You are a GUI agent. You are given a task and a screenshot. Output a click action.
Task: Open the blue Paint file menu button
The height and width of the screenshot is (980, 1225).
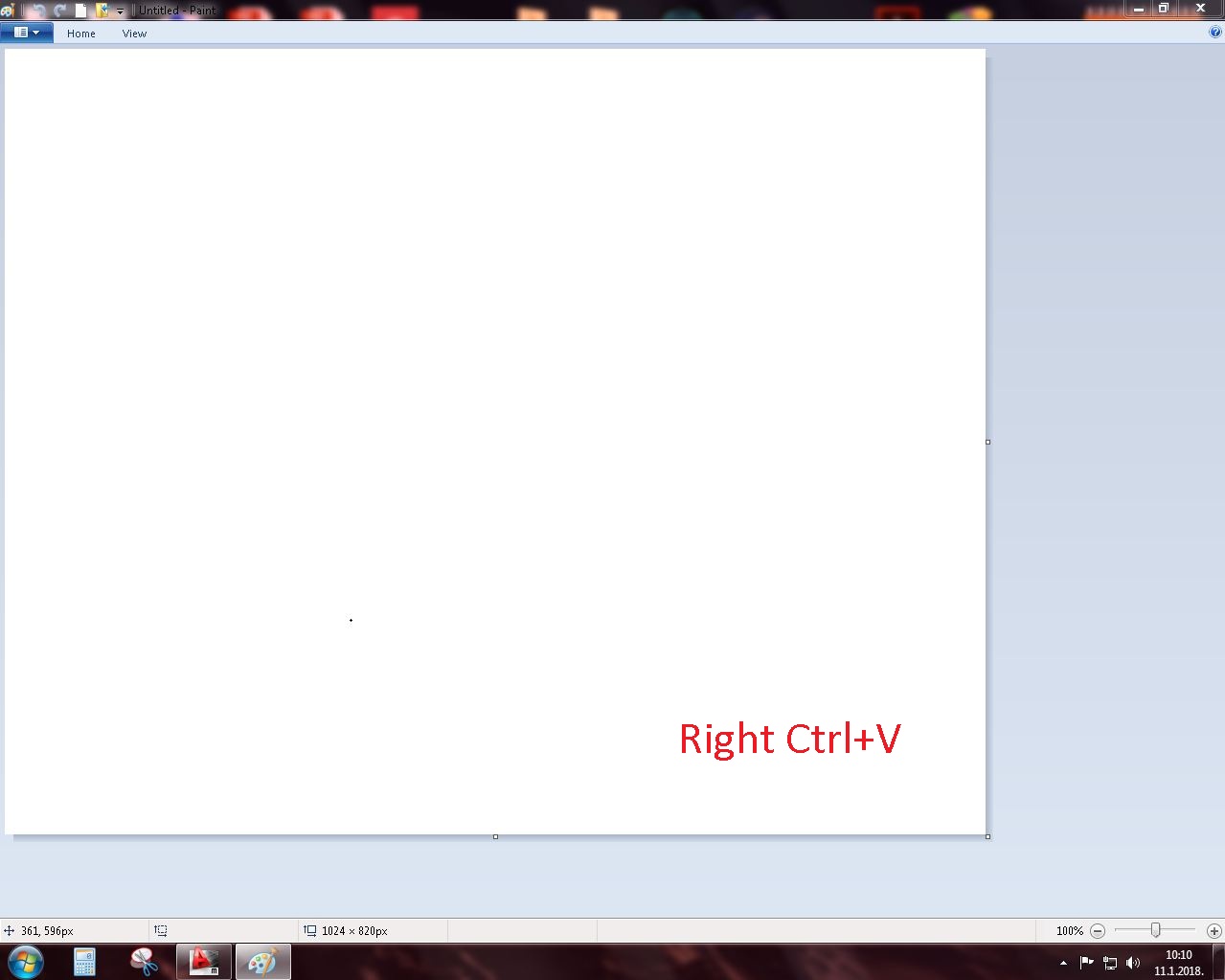(26, 33)
